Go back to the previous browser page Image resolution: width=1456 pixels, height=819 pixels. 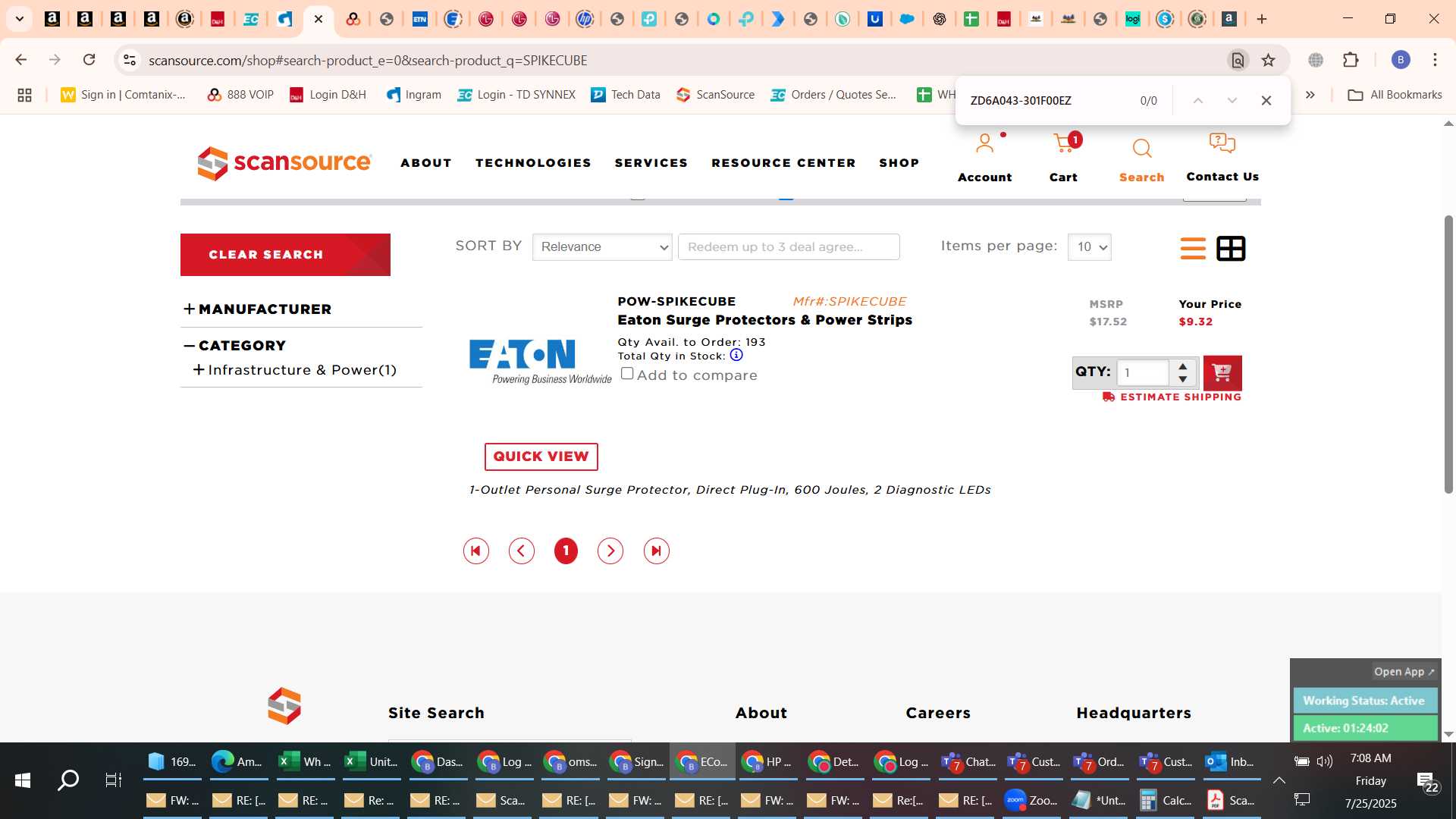pos(21,60)
